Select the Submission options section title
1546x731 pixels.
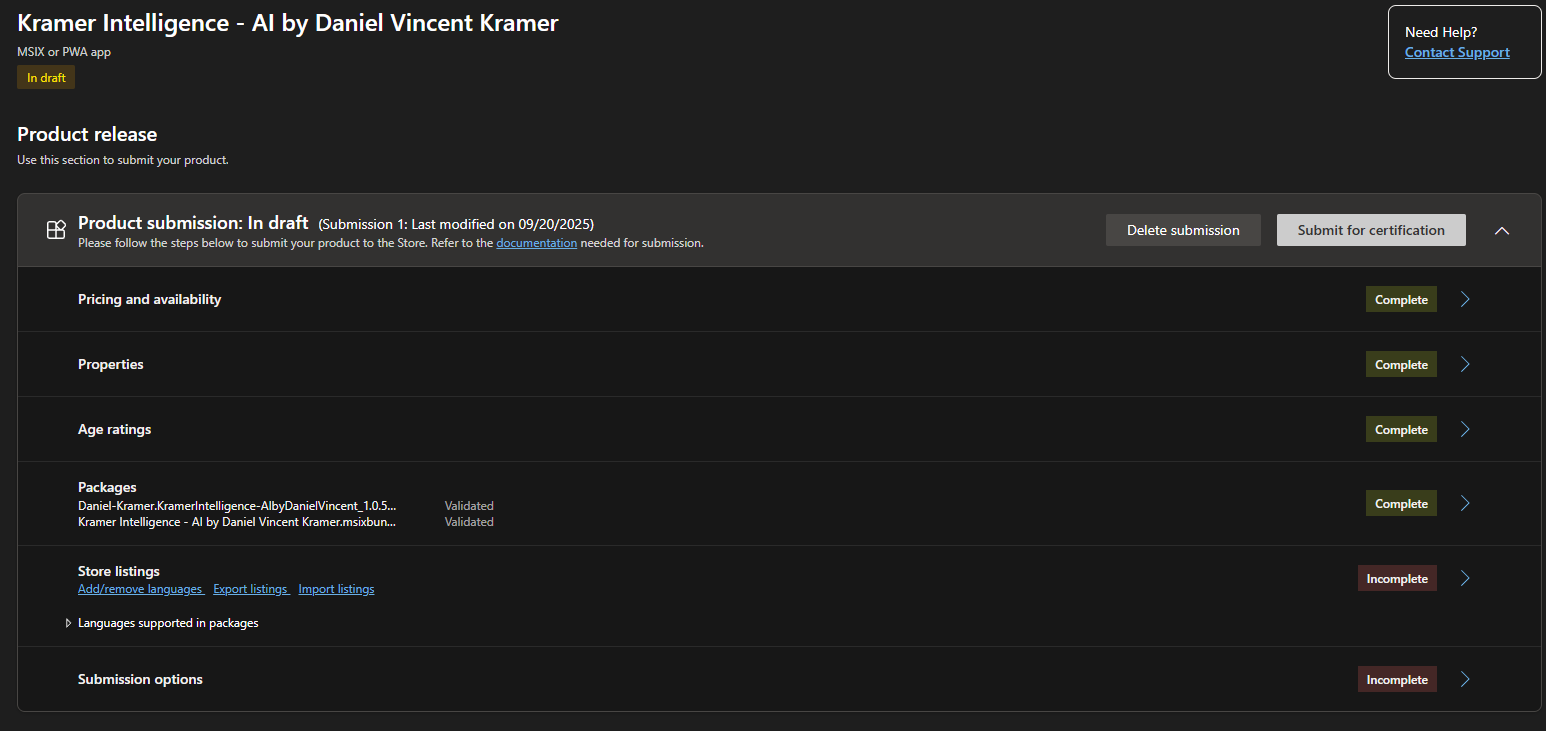(140, 679)
